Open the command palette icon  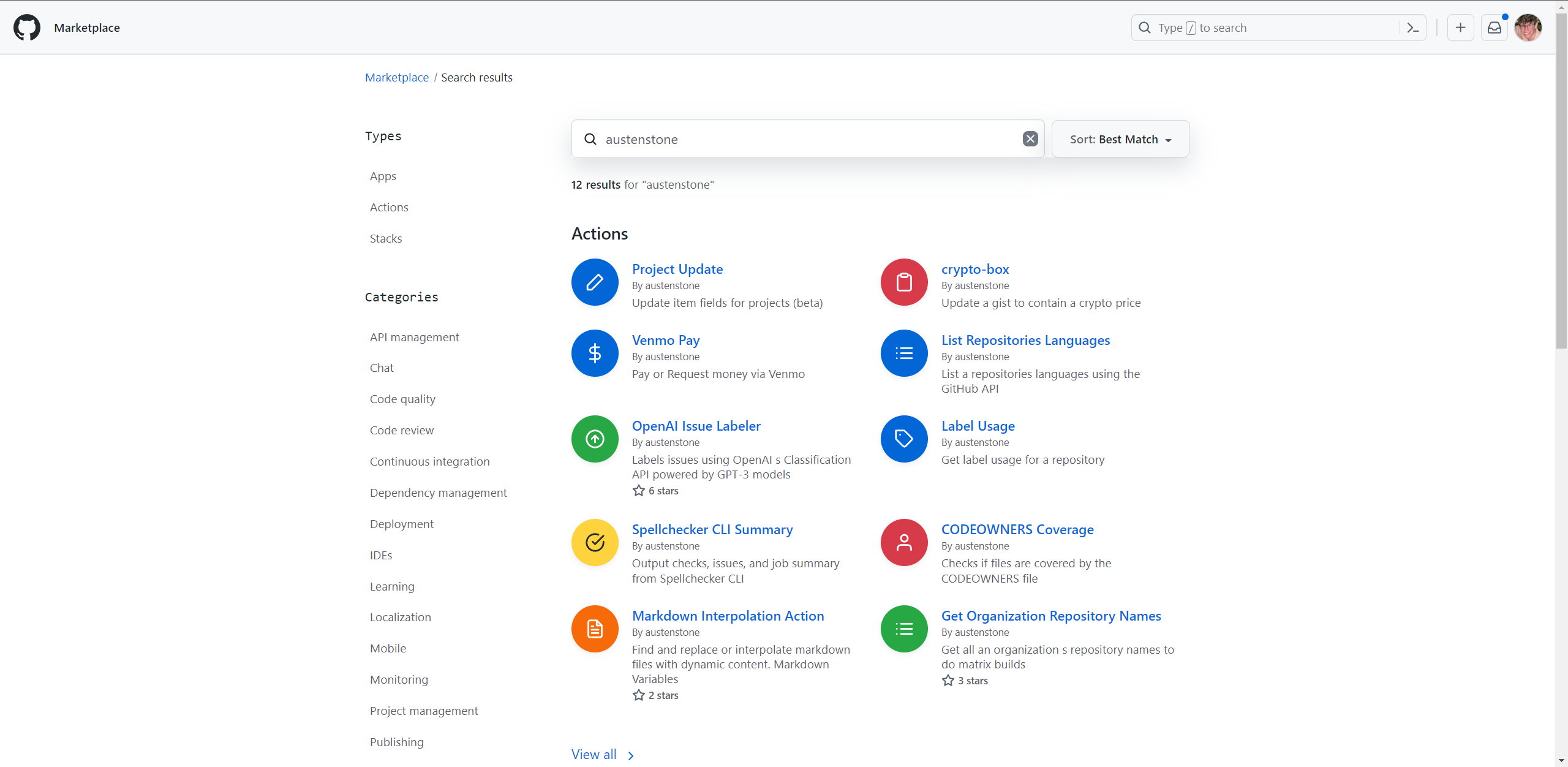click(1413, 28)
